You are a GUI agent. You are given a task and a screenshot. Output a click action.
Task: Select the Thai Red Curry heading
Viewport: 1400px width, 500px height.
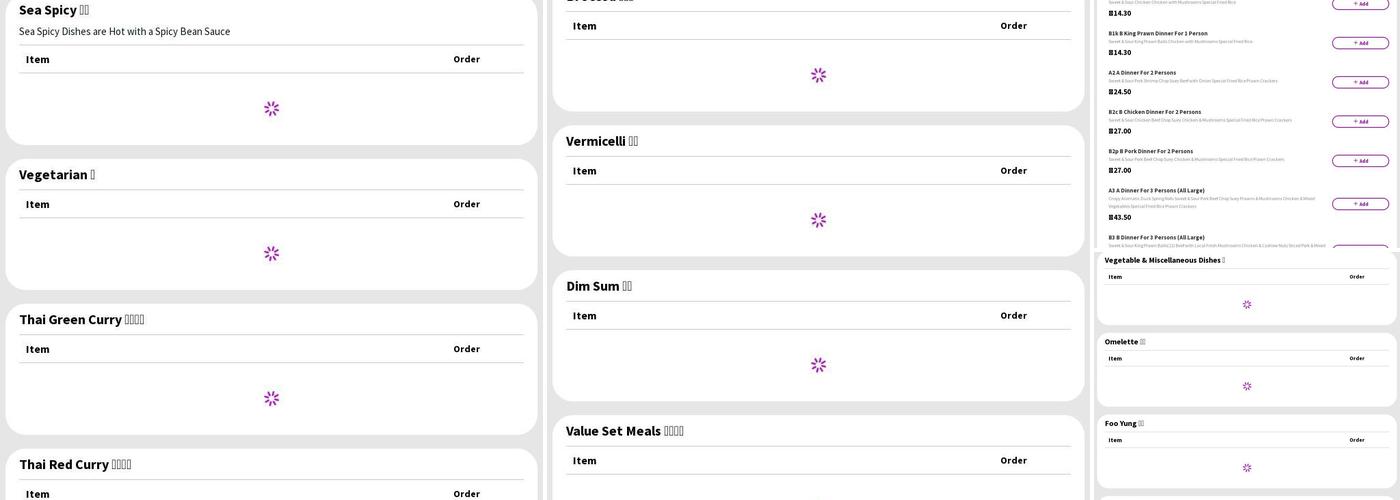[x=75, y=465]
